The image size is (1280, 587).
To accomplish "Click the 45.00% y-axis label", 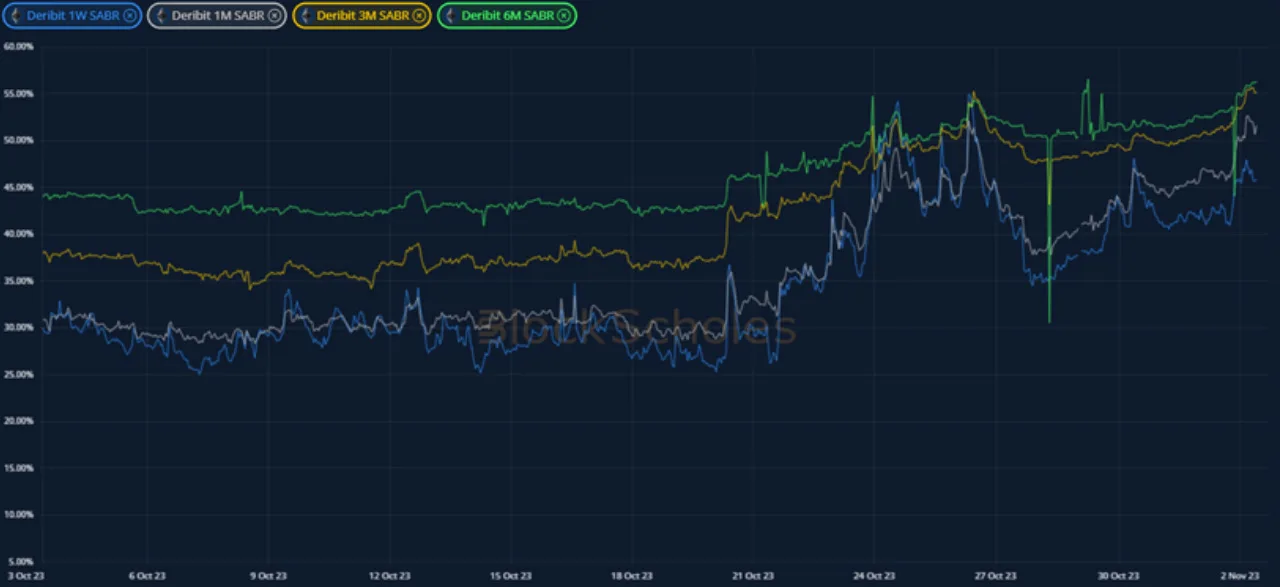I will tap(18, 188).
